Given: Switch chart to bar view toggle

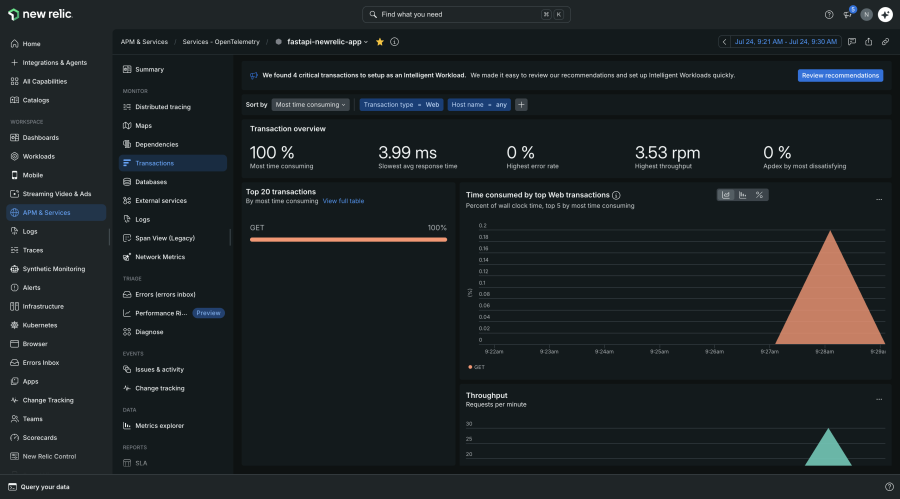Looking at the screenshot, I should [743, 195].
